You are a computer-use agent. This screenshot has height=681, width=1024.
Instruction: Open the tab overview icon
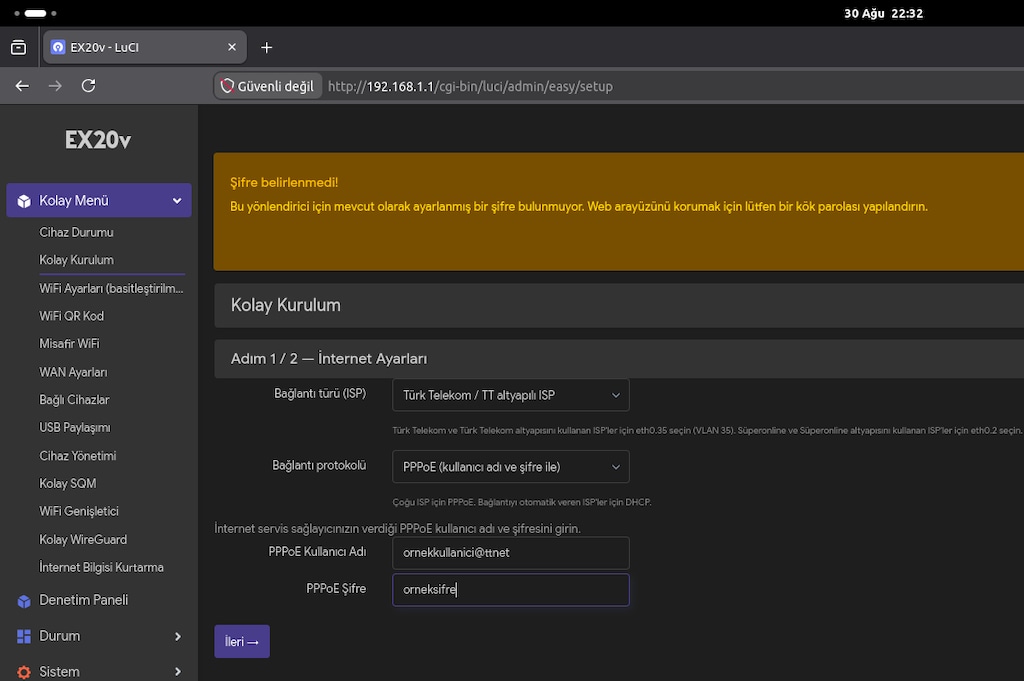[19, 47]
